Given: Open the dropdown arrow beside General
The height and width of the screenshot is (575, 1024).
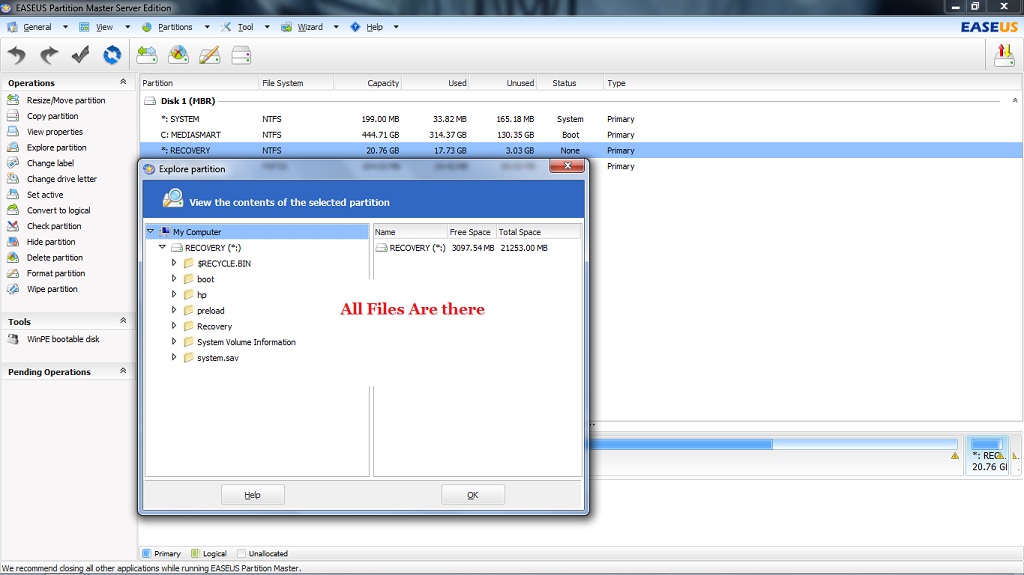Looking at the screenshot, I should pyautogui.click(x=65, y=27).
